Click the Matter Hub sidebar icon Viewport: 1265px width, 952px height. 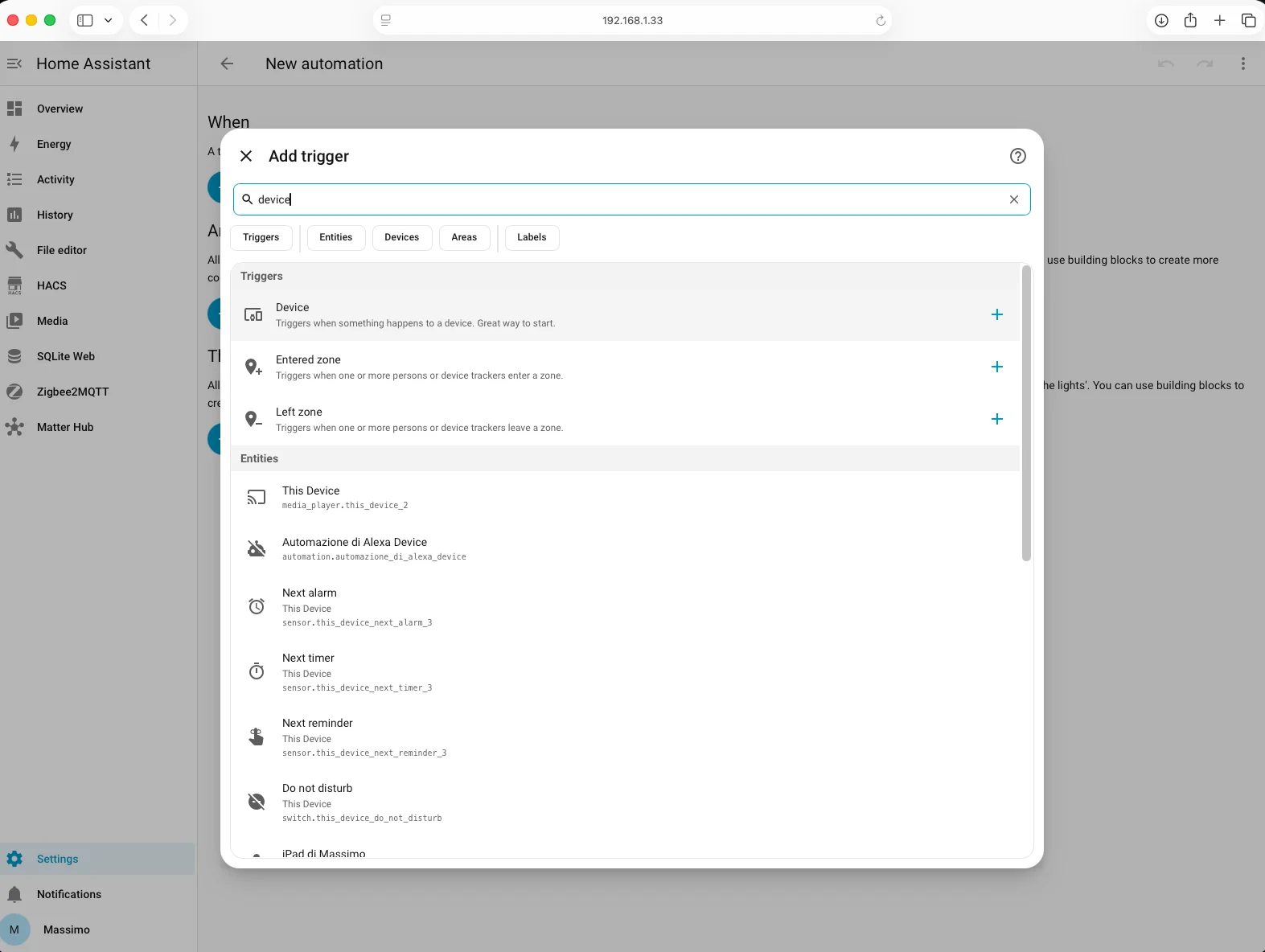(14, 427)
